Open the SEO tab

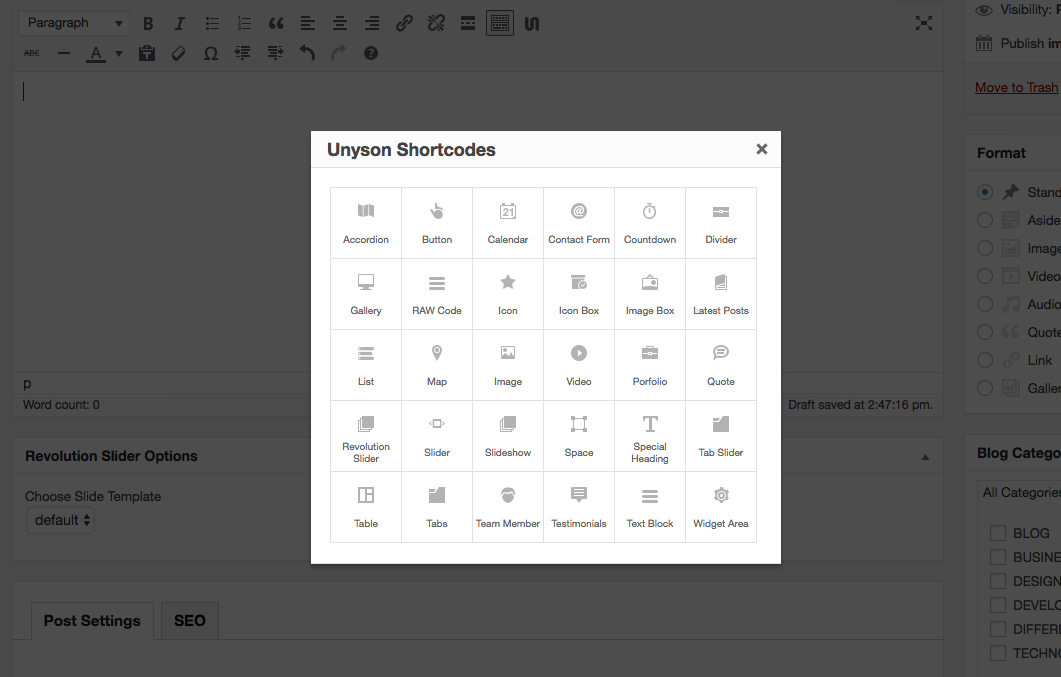tap(189, 621)
